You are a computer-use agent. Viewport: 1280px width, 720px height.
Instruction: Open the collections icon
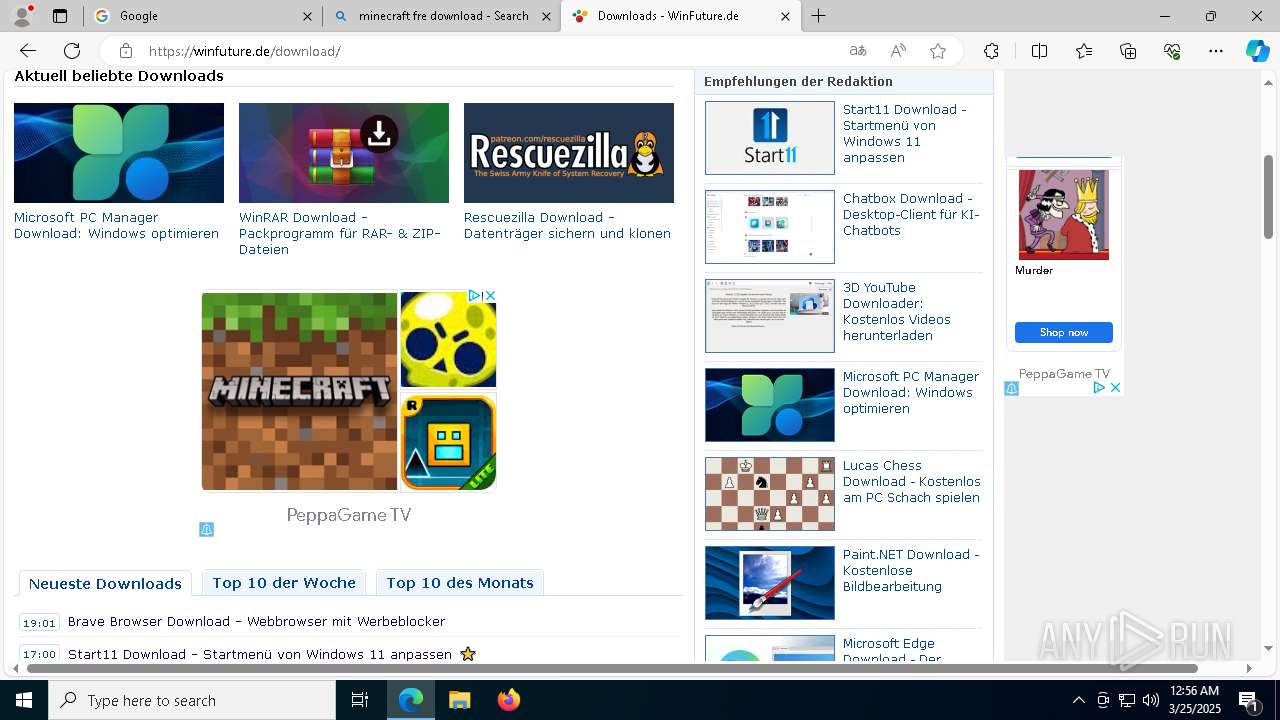[x=1128, y=51]
